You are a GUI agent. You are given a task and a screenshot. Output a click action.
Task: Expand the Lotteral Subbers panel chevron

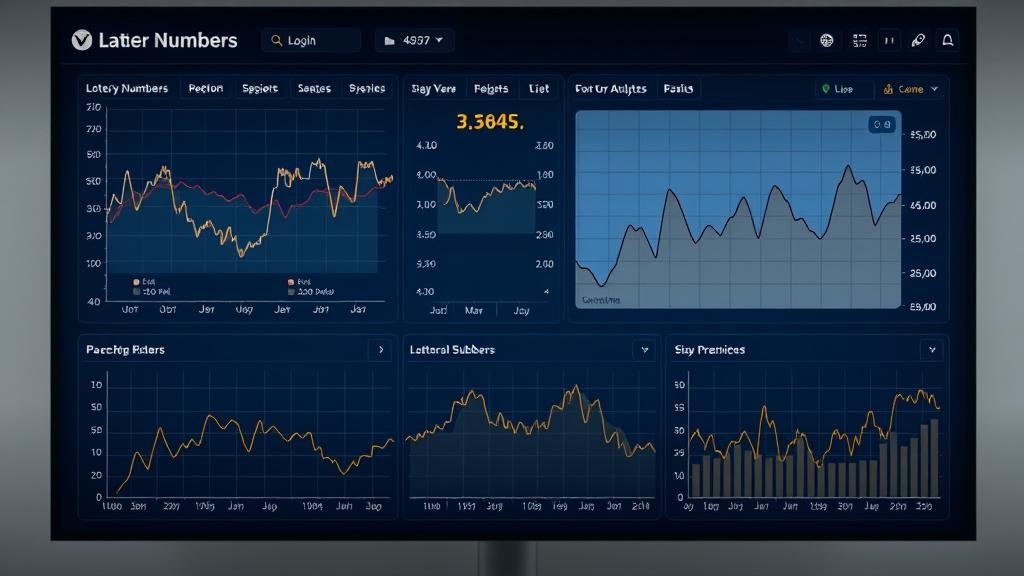[644, 350]
